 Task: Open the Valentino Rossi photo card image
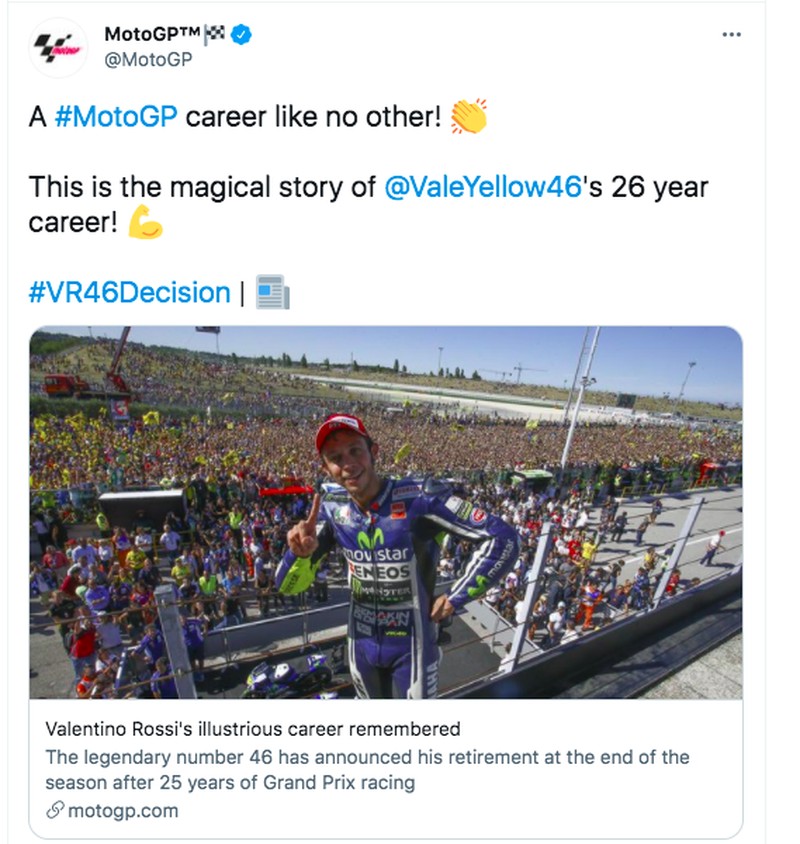point(385,512)
